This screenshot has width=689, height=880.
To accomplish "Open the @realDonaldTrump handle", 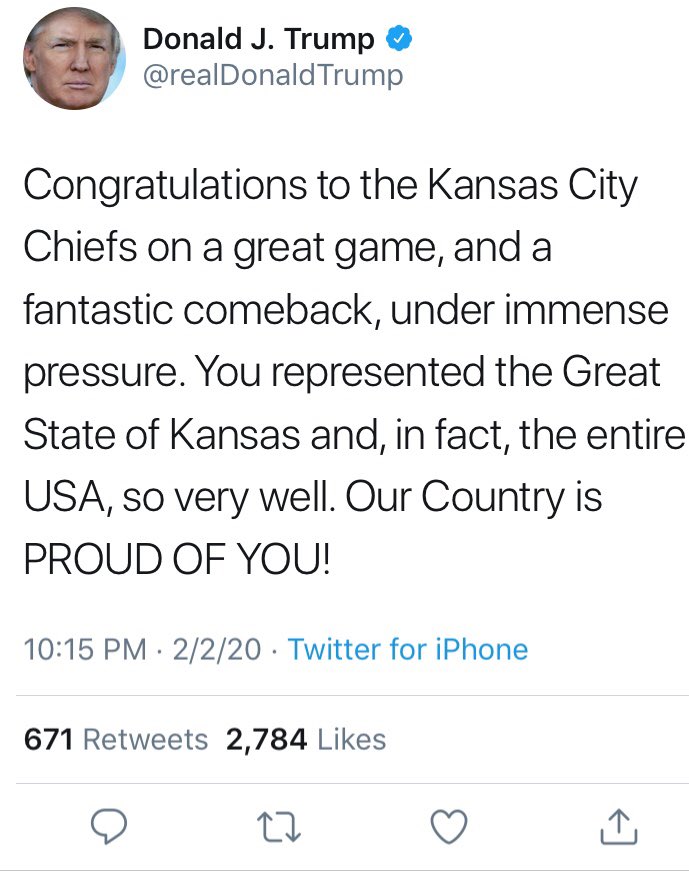I will (x=273, y=76).
